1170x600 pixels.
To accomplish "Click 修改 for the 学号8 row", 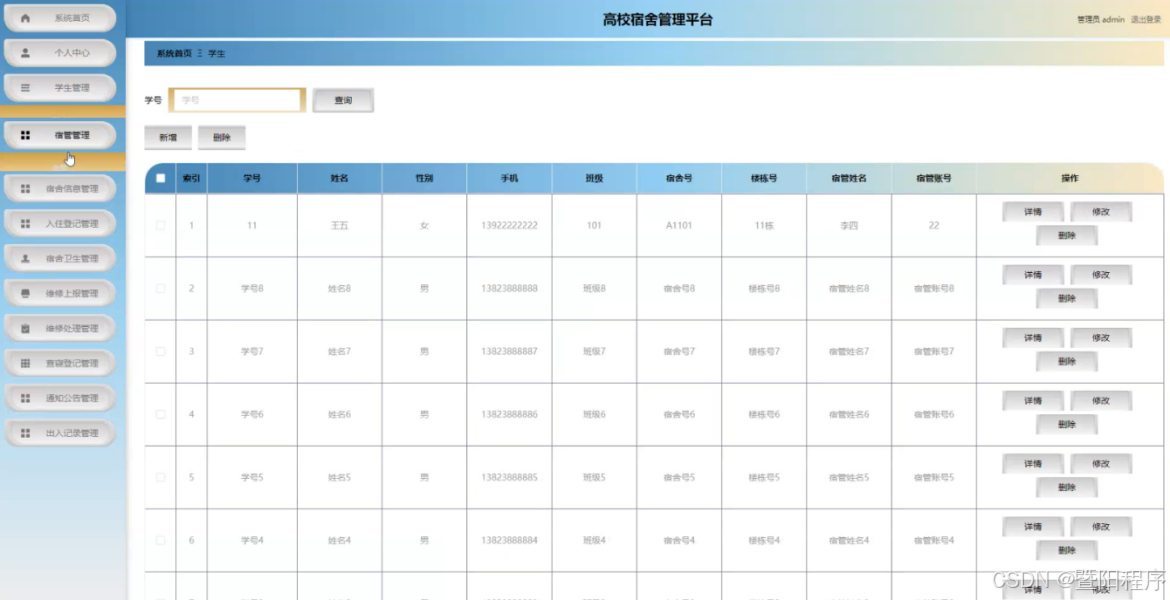I will point(1101,275).
